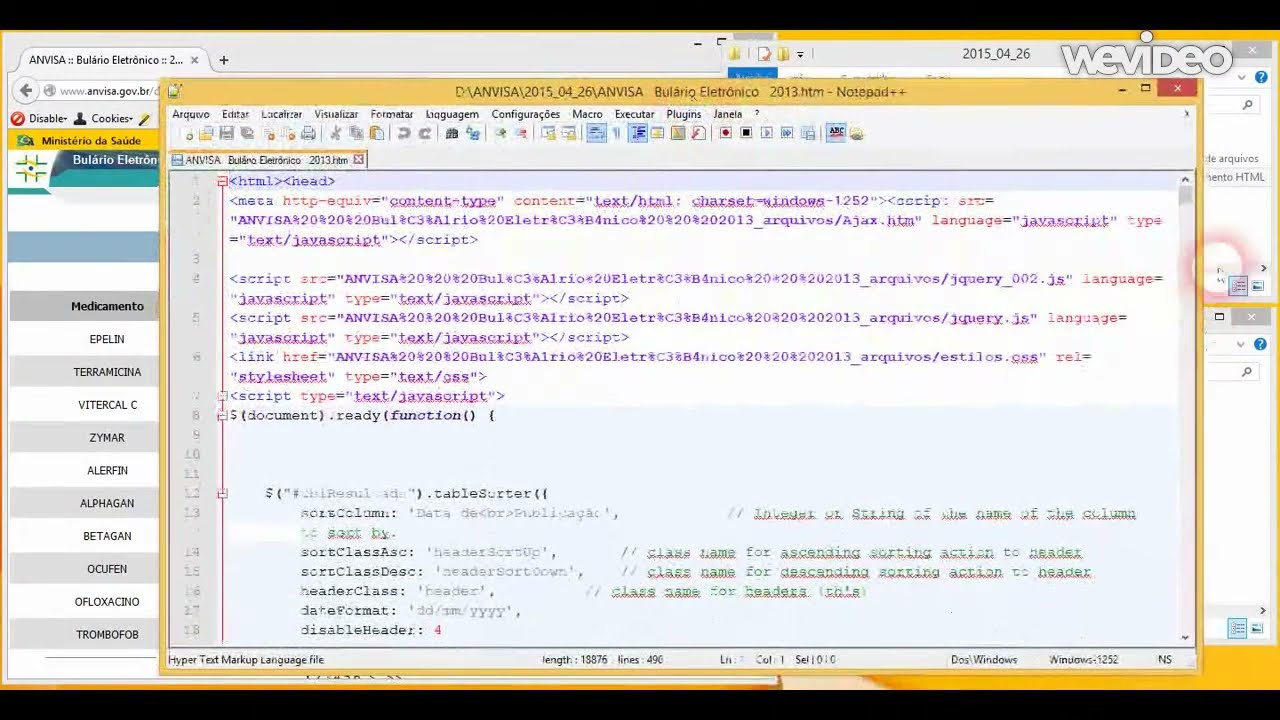Click the Print toolbar icon
Screen dimensions: 1280x720
coord(307,133)
